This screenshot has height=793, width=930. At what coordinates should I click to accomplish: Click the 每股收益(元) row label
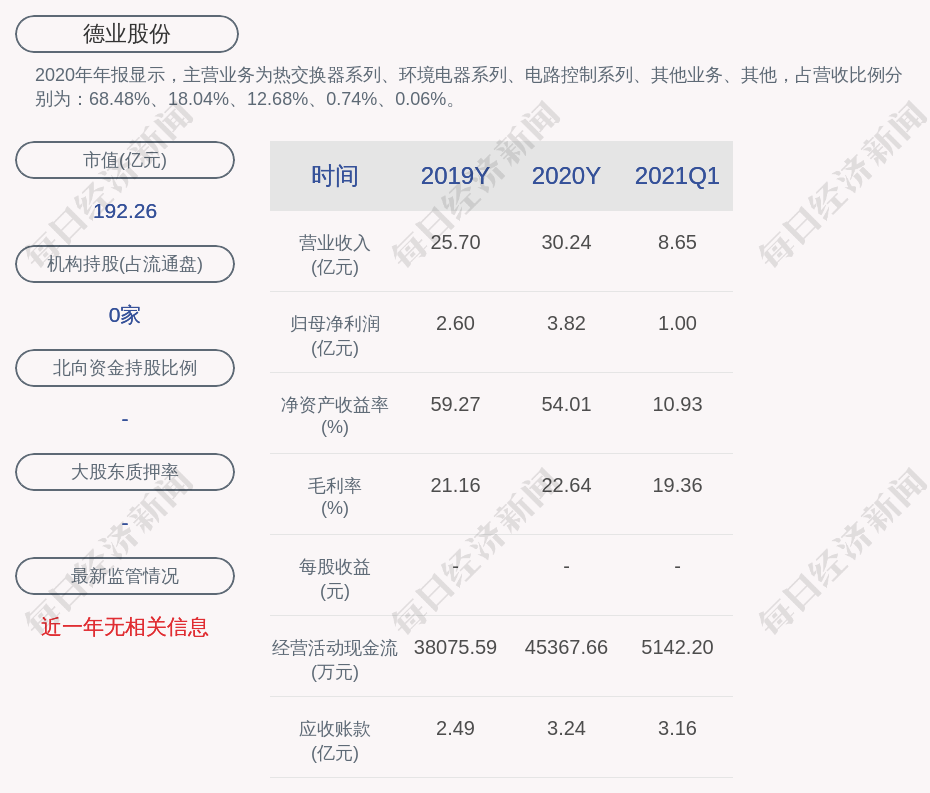point(335,579)
